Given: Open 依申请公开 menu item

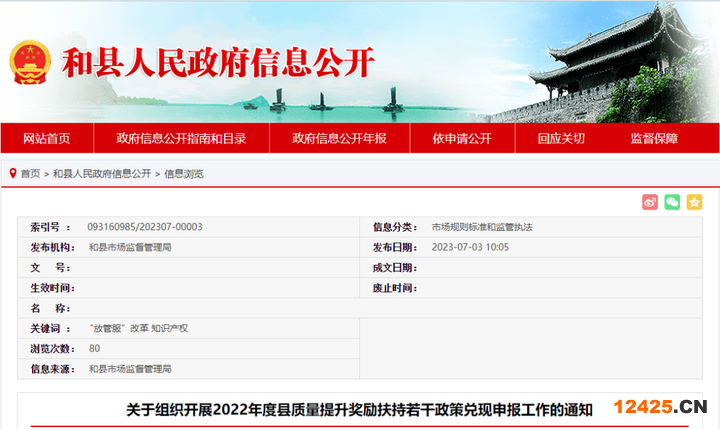Looking at the screenshot, I should point(462,138).
